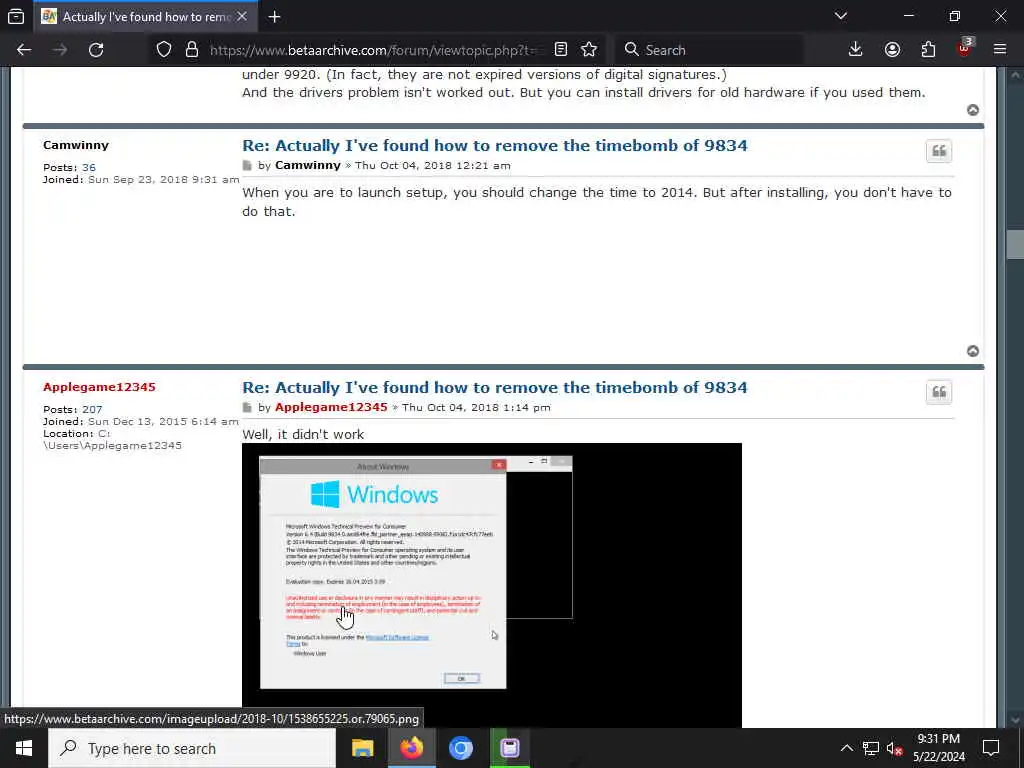Click the muted volume tray icon
This screenshot has width=1024, height=768.
(894, 748)
